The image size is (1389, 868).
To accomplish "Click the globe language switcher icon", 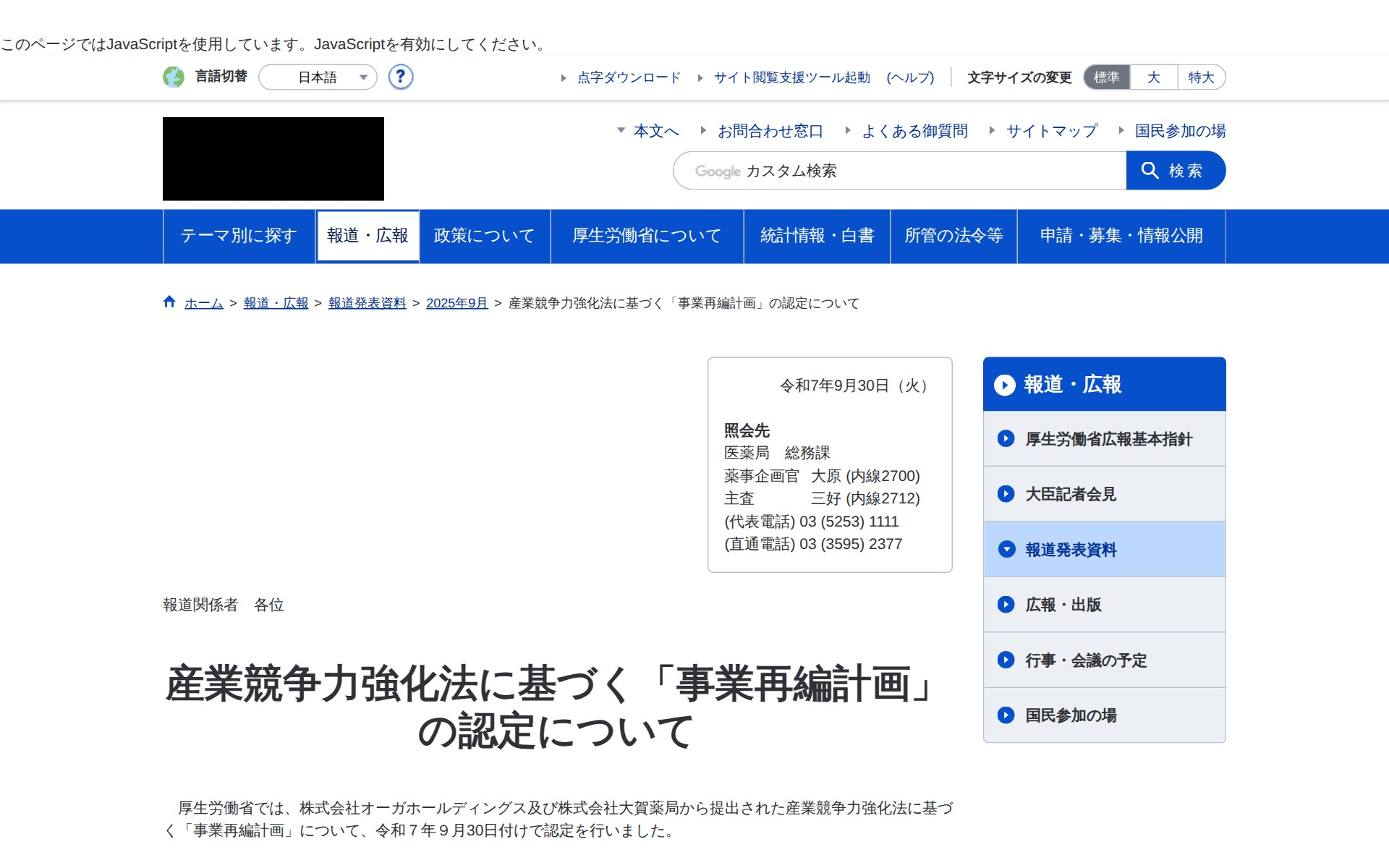I will tap(174, 77).
